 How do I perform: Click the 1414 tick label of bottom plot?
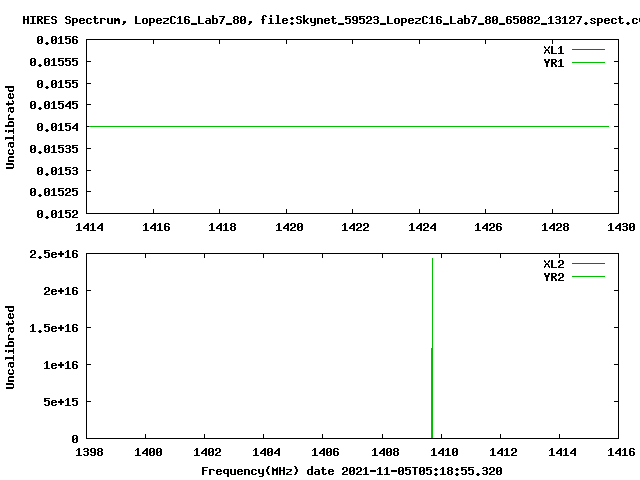click(562, 452)
